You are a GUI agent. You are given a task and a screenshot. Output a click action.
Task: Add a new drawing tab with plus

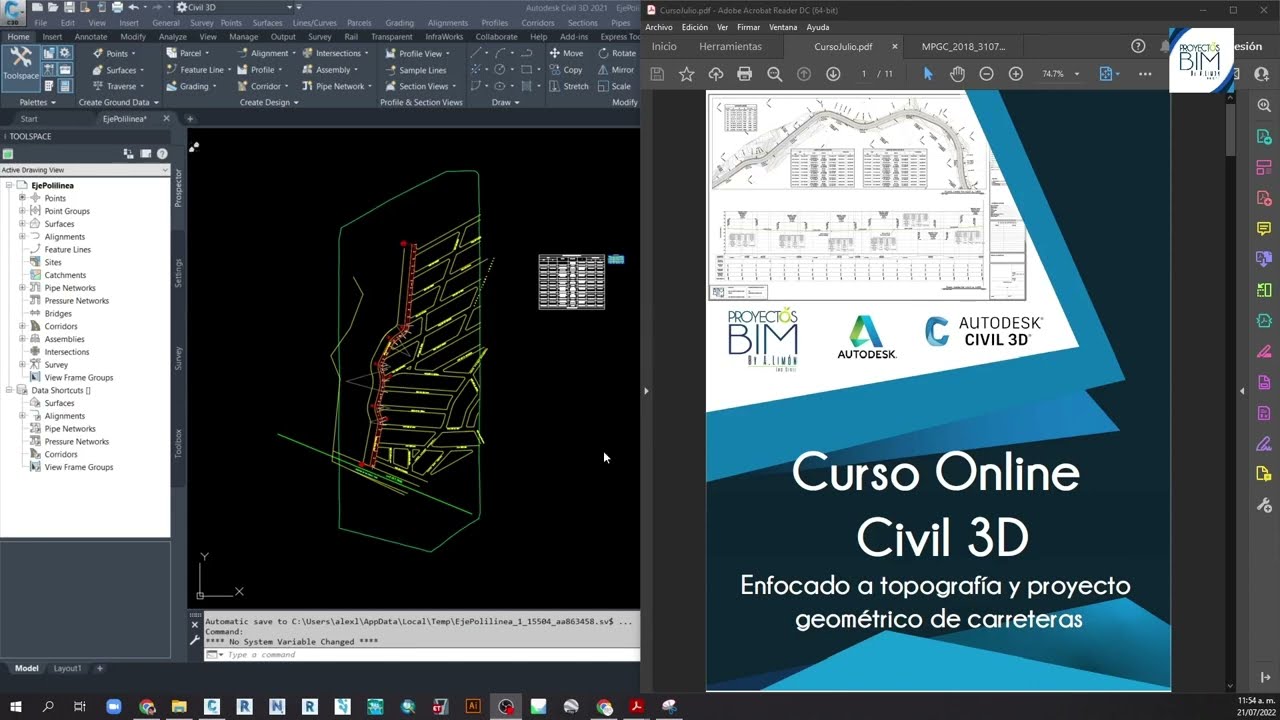190,119
